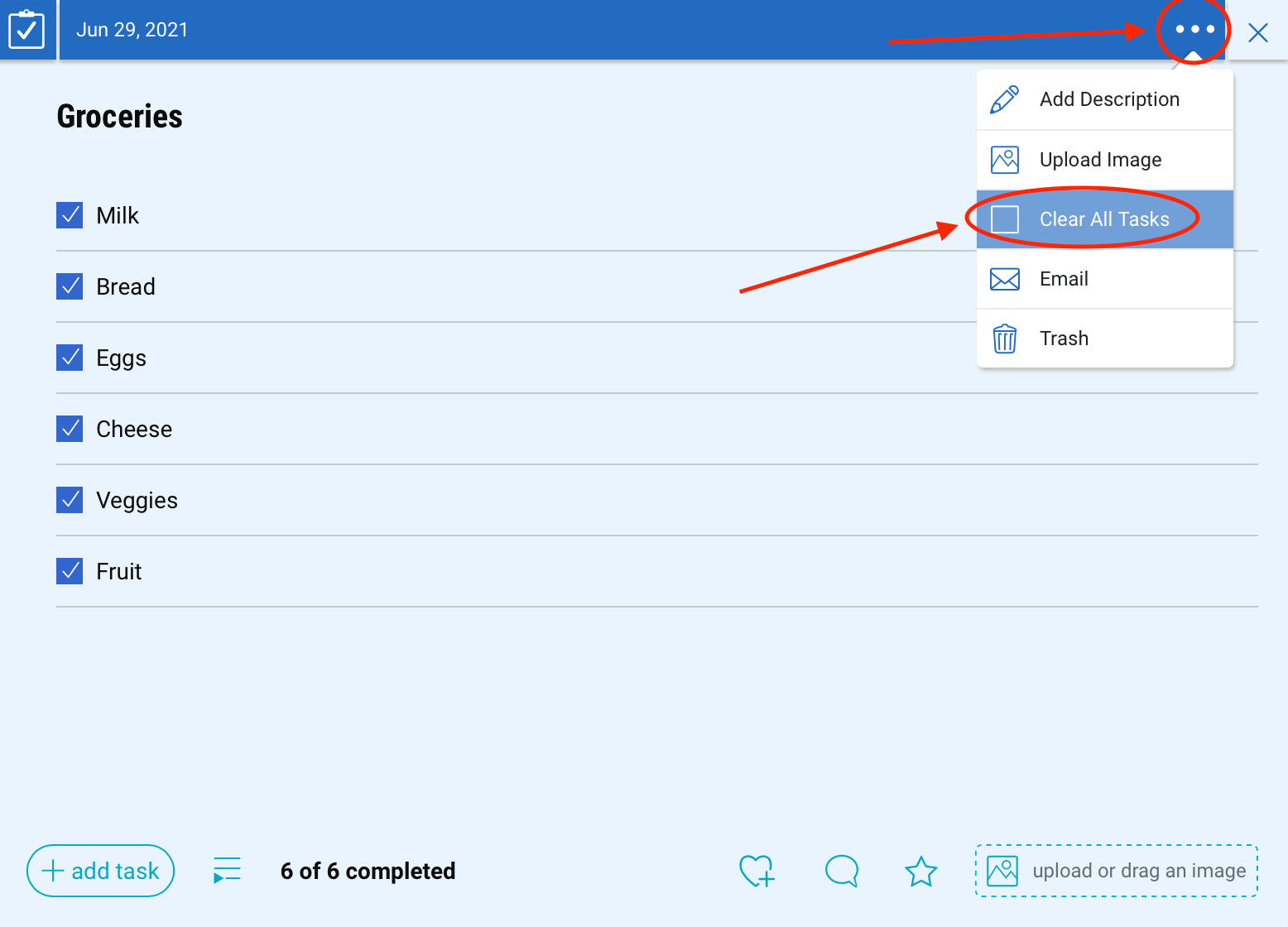The height and width of the screenshot is (927, 1288).
Task: Choose Upload Image from the menu
Action: (1105, 160)
